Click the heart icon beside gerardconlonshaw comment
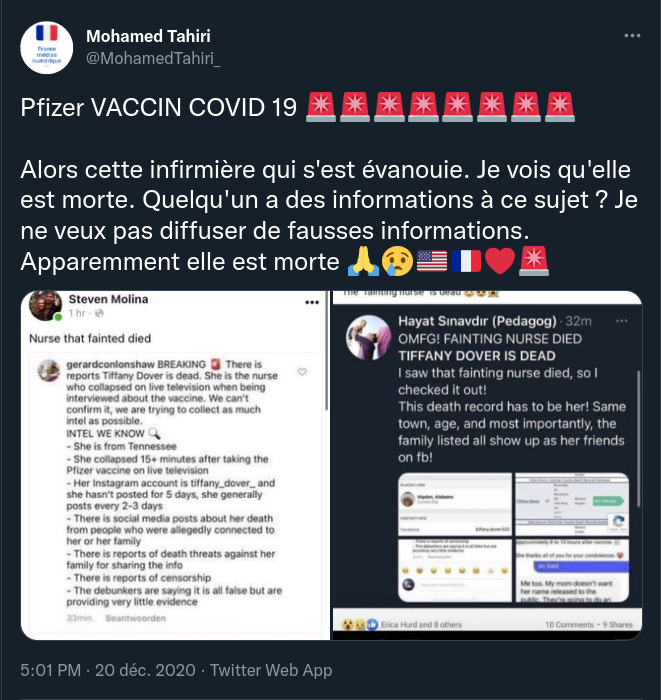The width and height of the screenshot is (661, 700). [302, 371]
